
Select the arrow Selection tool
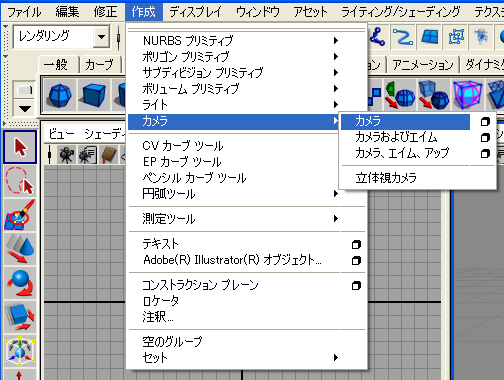pos(20,147)
